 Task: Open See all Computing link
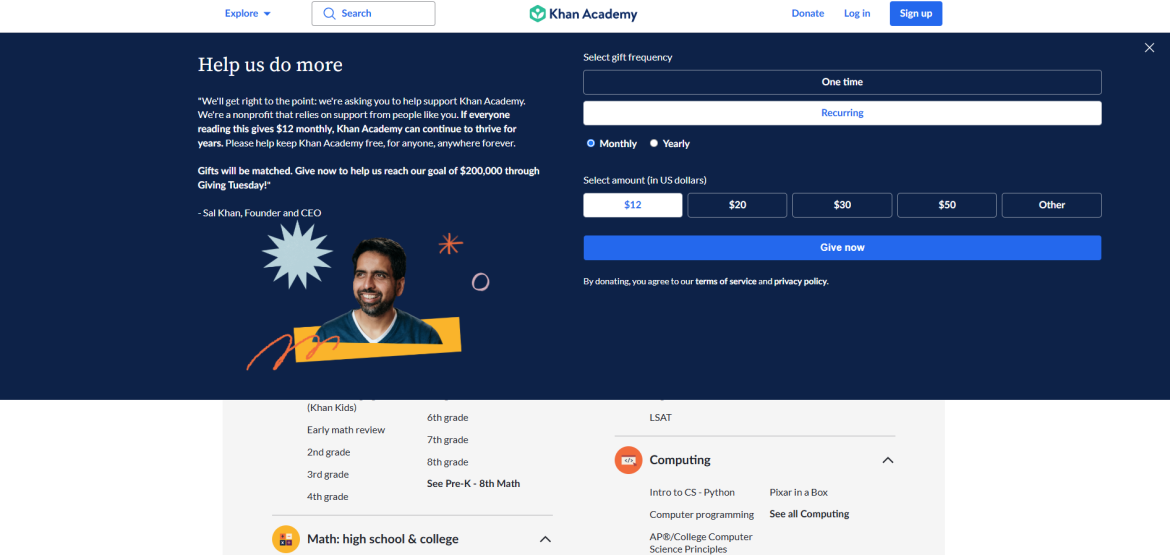[809, 514]
